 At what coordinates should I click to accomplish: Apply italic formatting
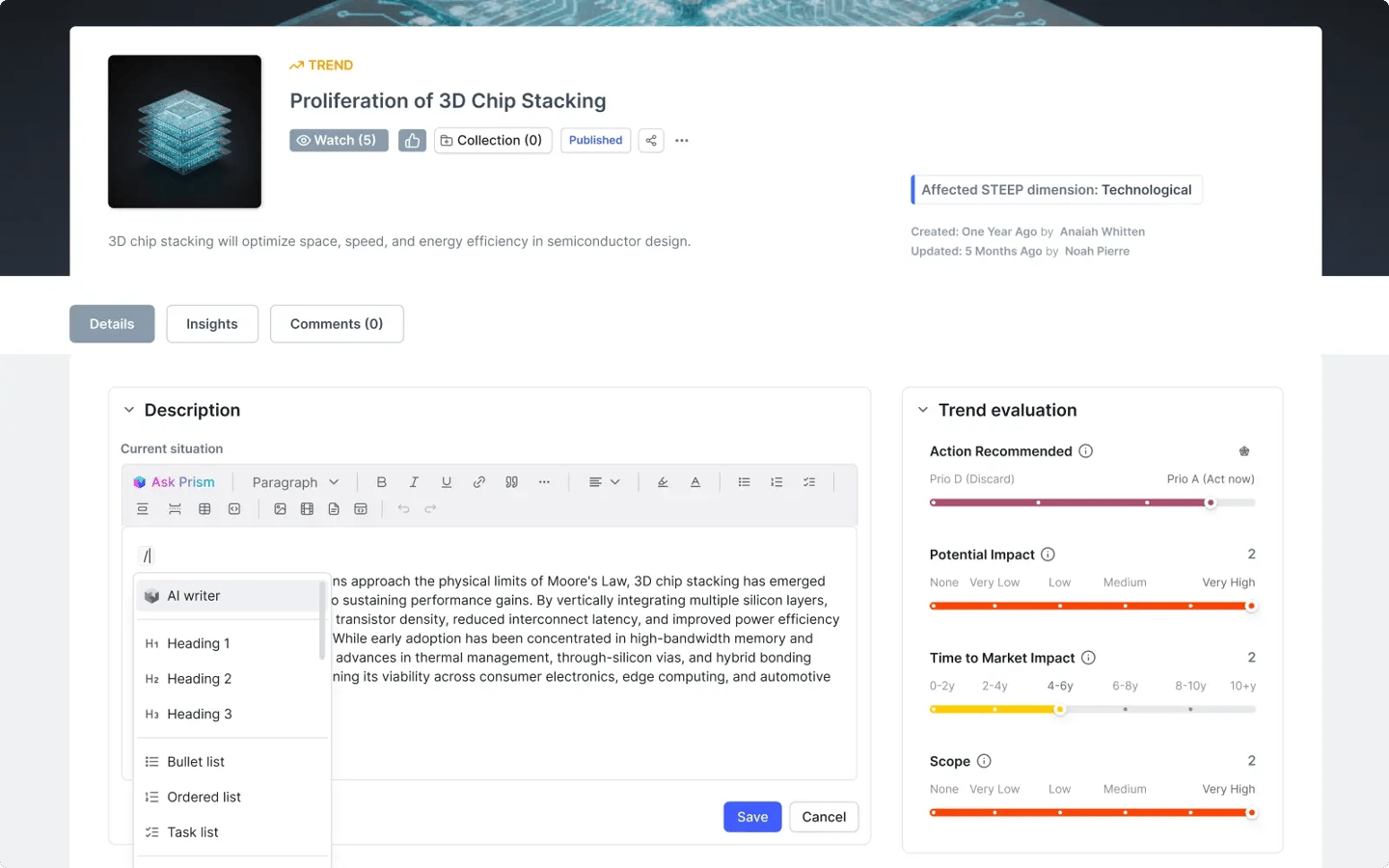tap(414, 482)
